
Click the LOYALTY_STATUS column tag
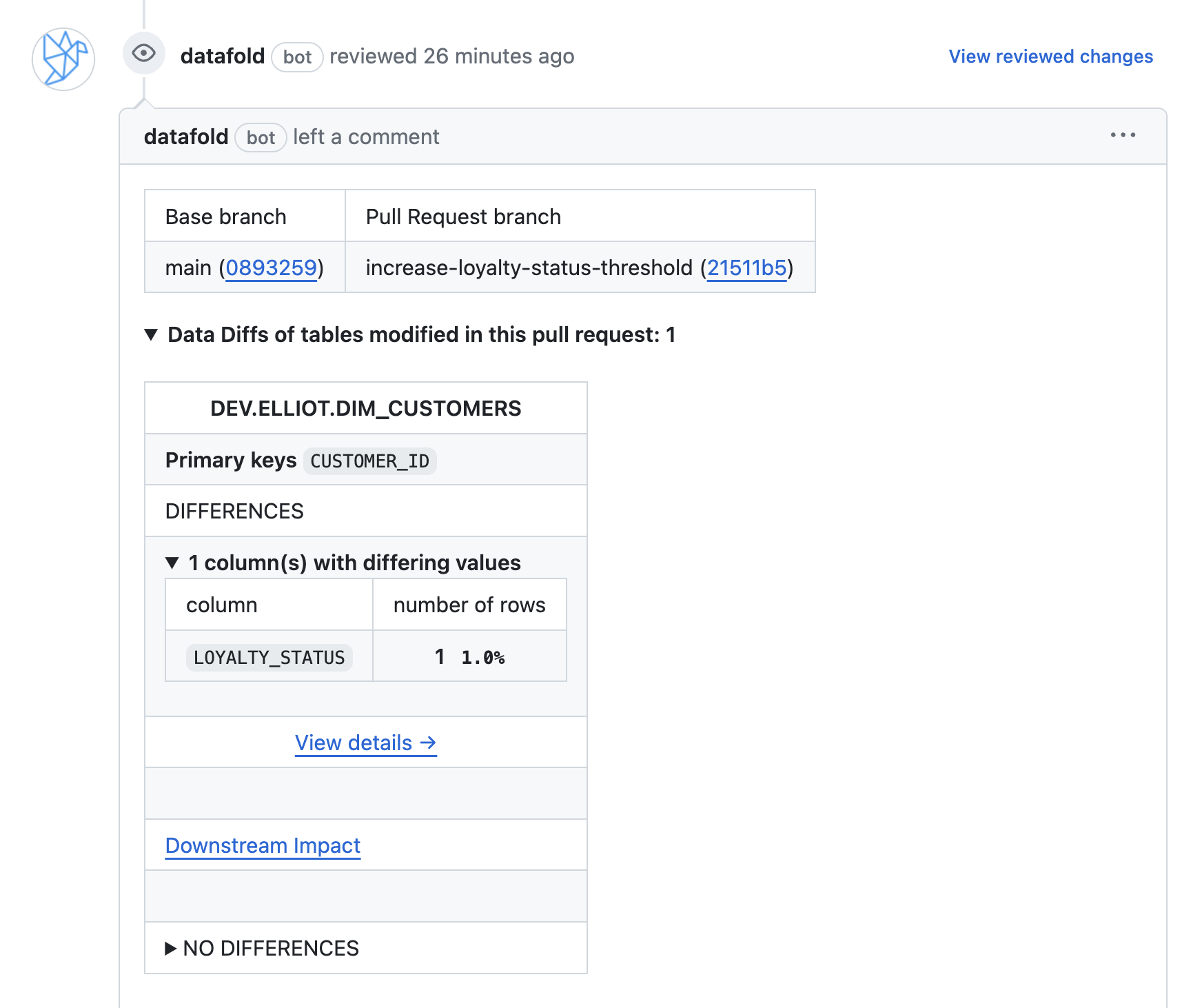click(x=269, y=658)
